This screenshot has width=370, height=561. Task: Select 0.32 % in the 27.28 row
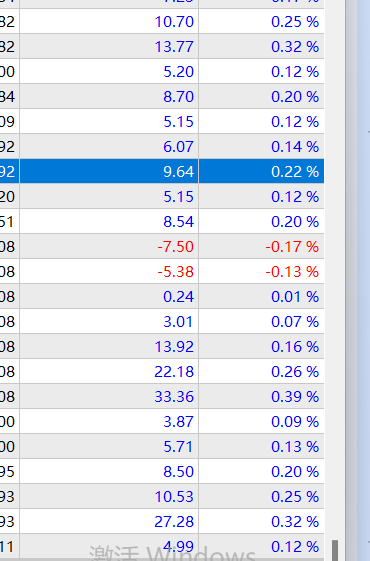tap(295, 522)
